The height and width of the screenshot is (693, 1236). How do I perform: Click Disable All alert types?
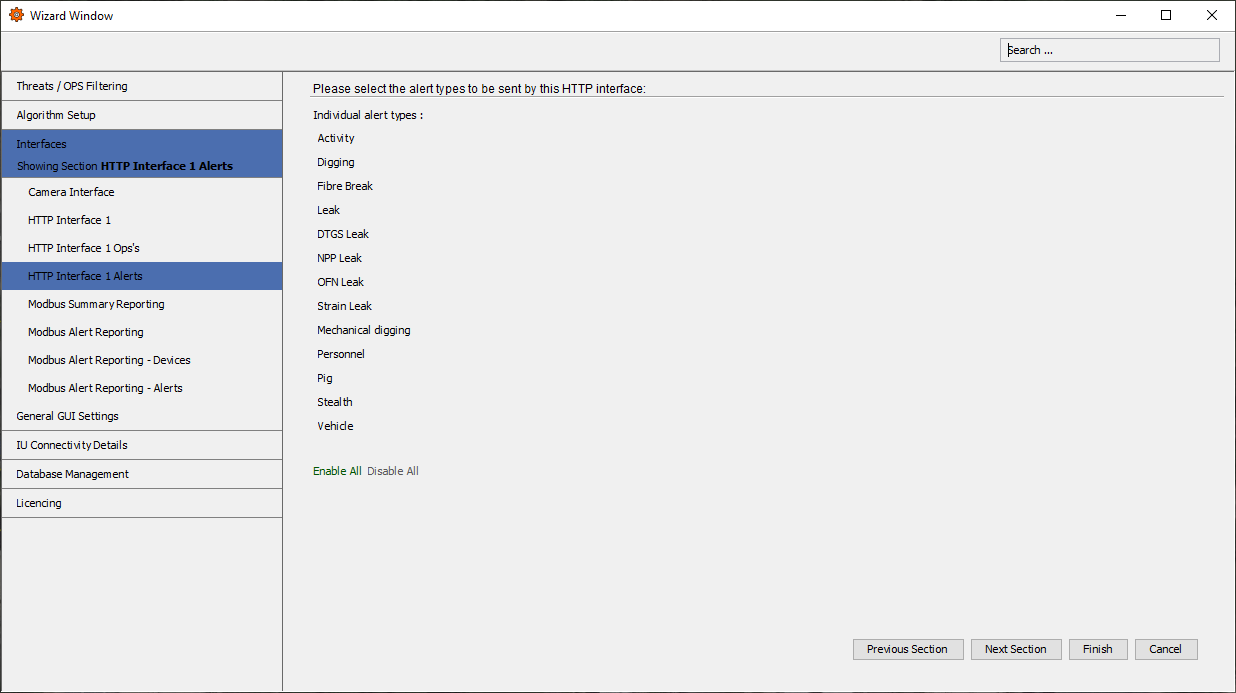393,470
